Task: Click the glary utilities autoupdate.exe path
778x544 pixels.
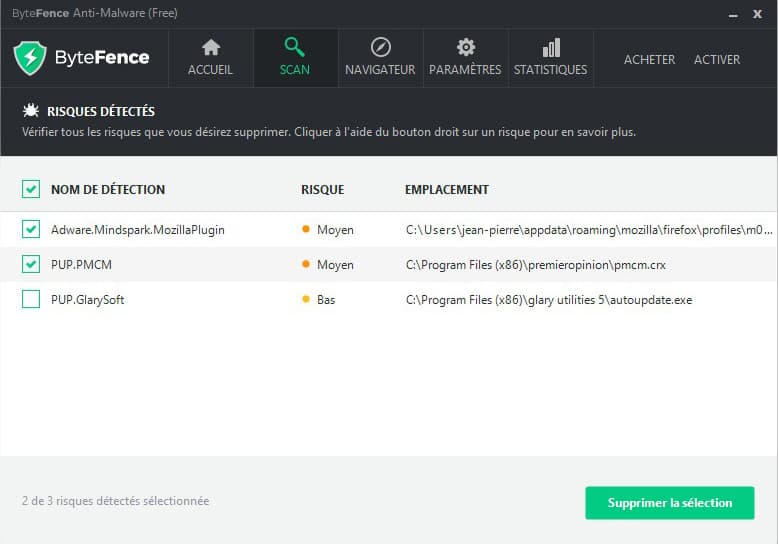Action: [549, 300]
